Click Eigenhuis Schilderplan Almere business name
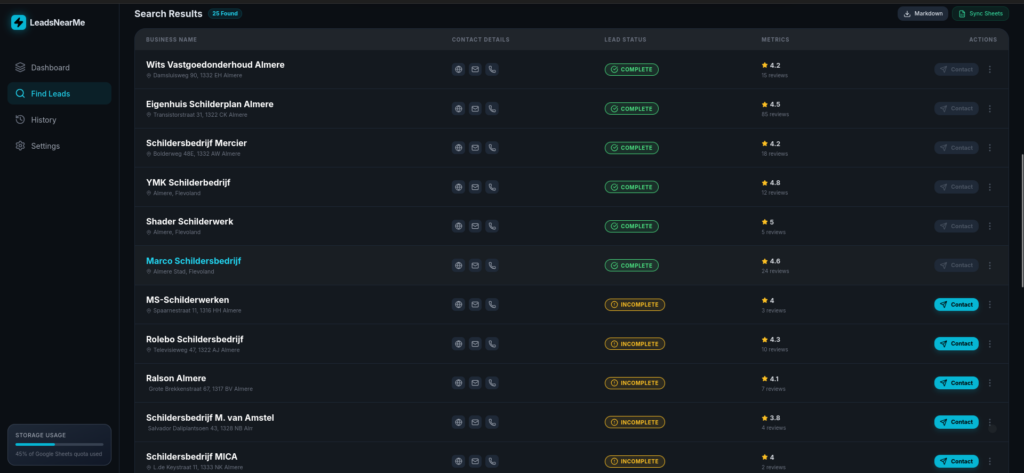Image resolution: width=1024 pixels, height=473 pixels. [x=210, y=104]
